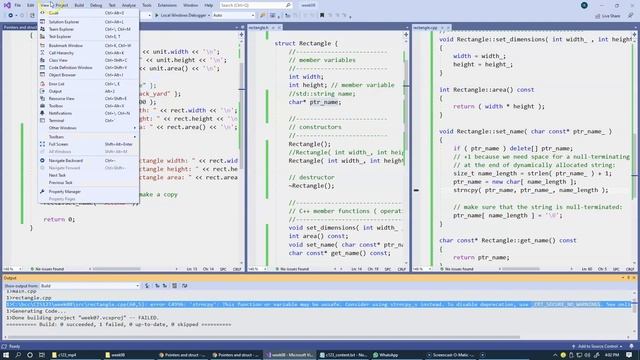Image resolution: width=640 pixels, height=360 pixels.
Task: Click the feedback icon beside Live Share
Action: tap(631, 16)
